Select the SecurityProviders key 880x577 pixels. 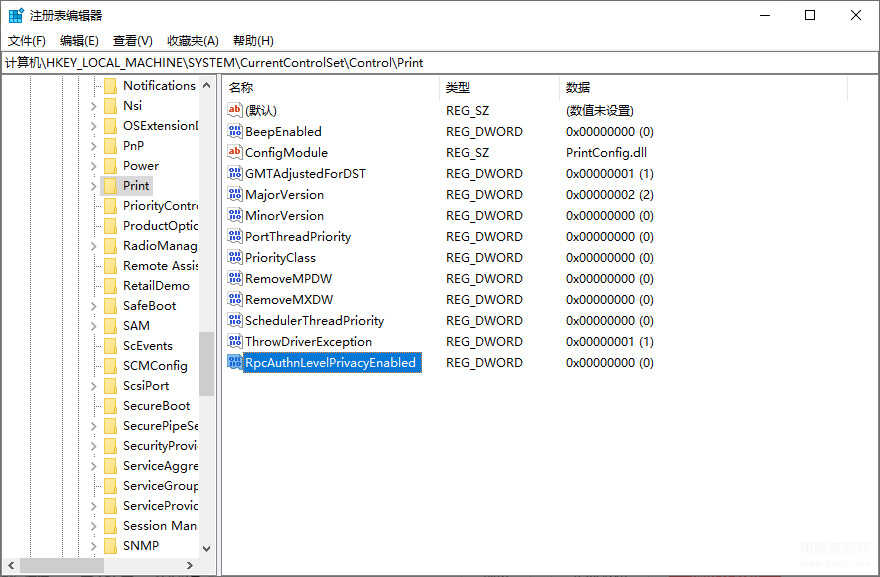coord(160,446)
